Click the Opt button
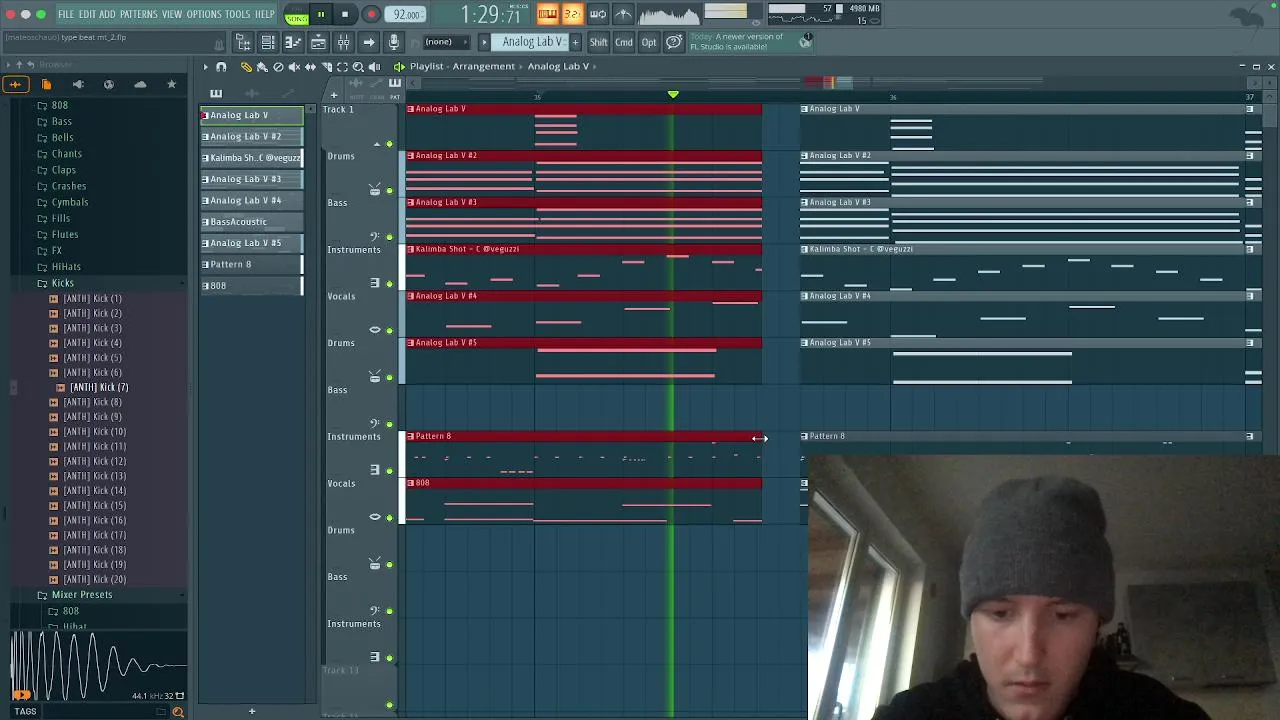Viewport: 1280px width, 720px height. (649, 42)
